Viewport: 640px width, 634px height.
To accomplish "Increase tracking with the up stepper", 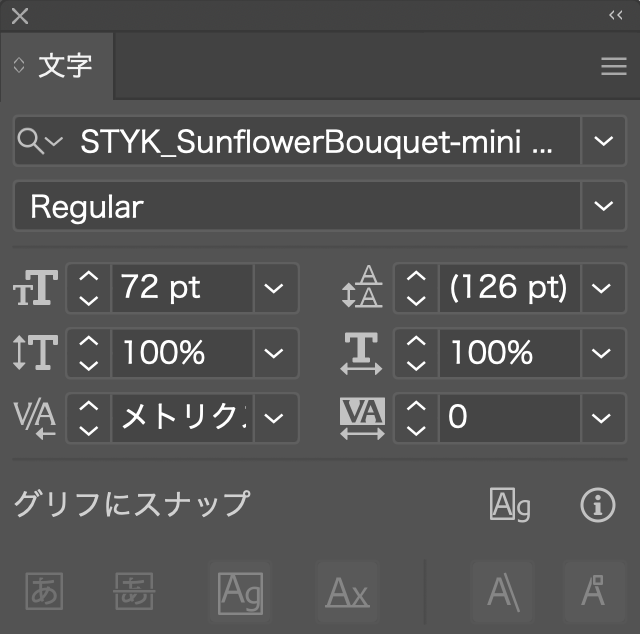I will 416,406.
